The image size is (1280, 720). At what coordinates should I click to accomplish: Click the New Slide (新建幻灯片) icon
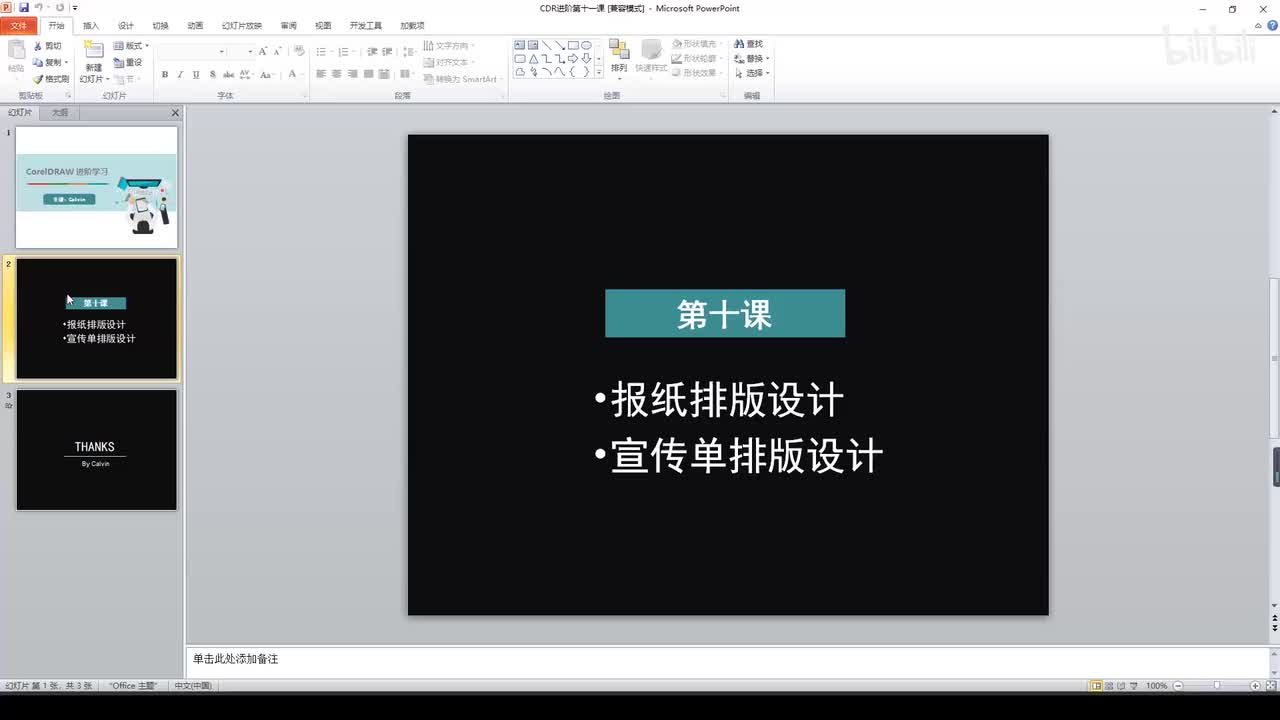point(93,51)
